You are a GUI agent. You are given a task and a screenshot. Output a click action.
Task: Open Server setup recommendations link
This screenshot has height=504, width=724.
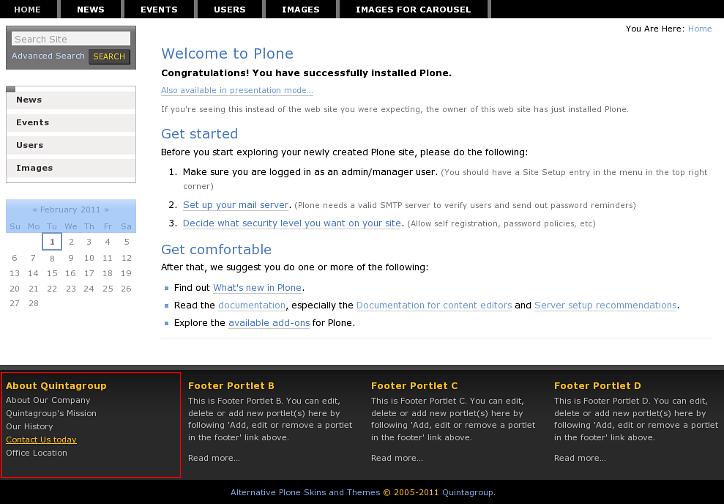(x=605, y=305)
